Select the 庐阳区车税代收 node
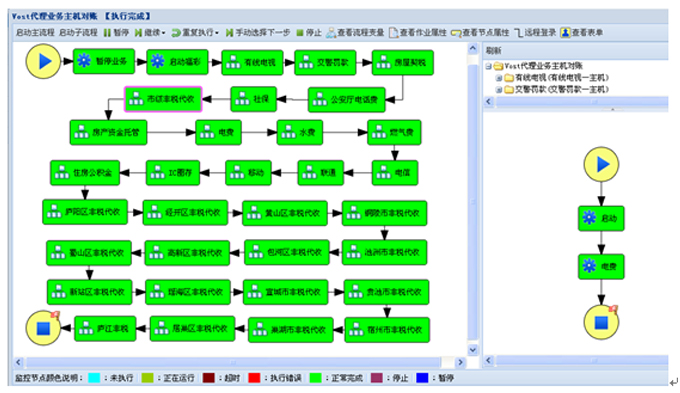This screenshot has width=680, height=393. coord(85,212)
